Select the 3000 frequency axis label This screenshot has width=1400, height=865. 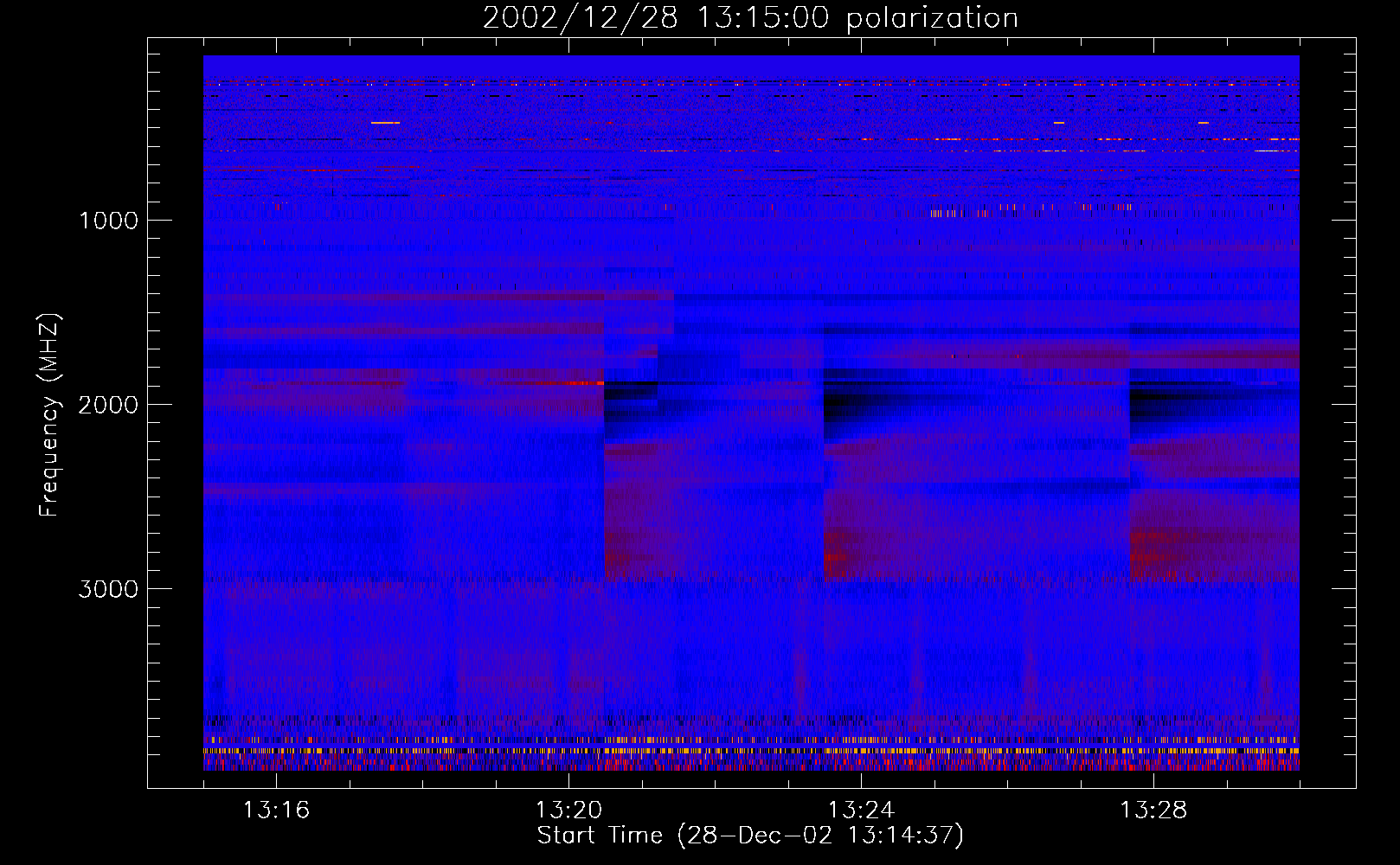coord(108,589)
